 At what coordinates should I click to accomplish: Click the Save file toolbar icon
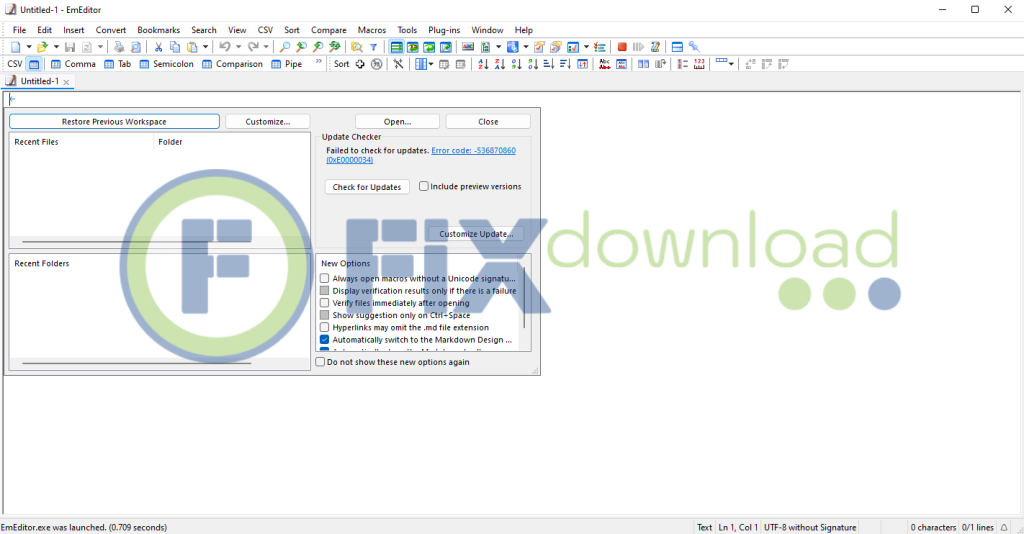70,47
